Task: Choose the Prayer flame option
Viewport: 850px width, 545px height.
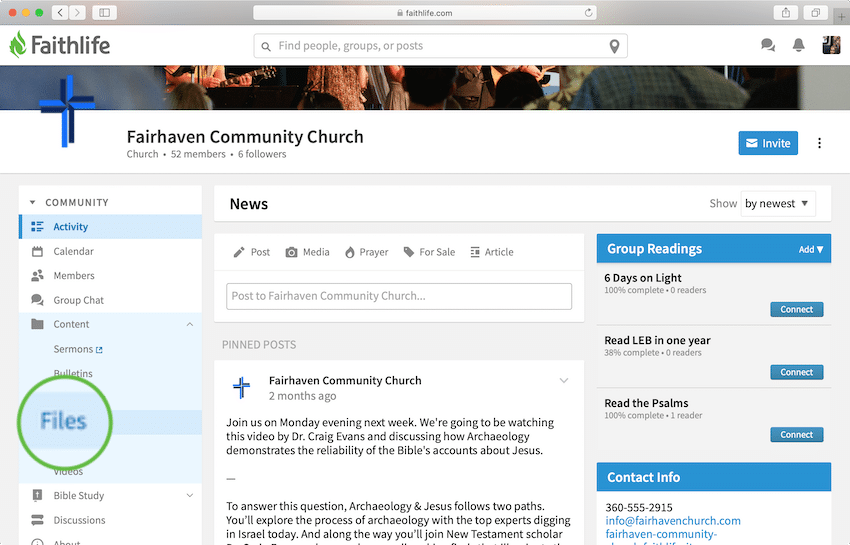Action: click(366, 252)
